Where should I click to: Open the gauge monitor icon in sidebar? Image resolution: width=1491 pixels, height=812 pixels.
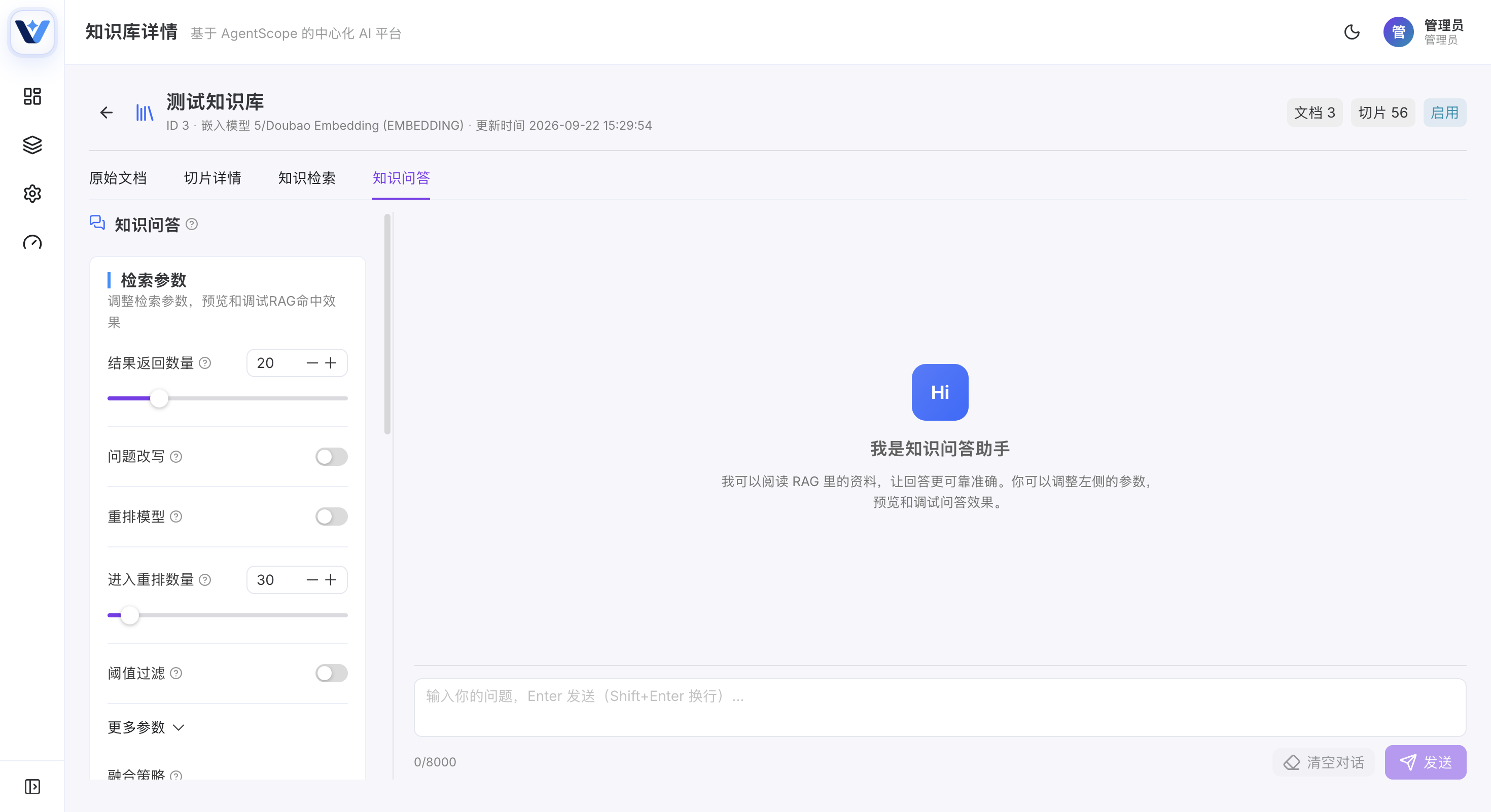[32, 242]
